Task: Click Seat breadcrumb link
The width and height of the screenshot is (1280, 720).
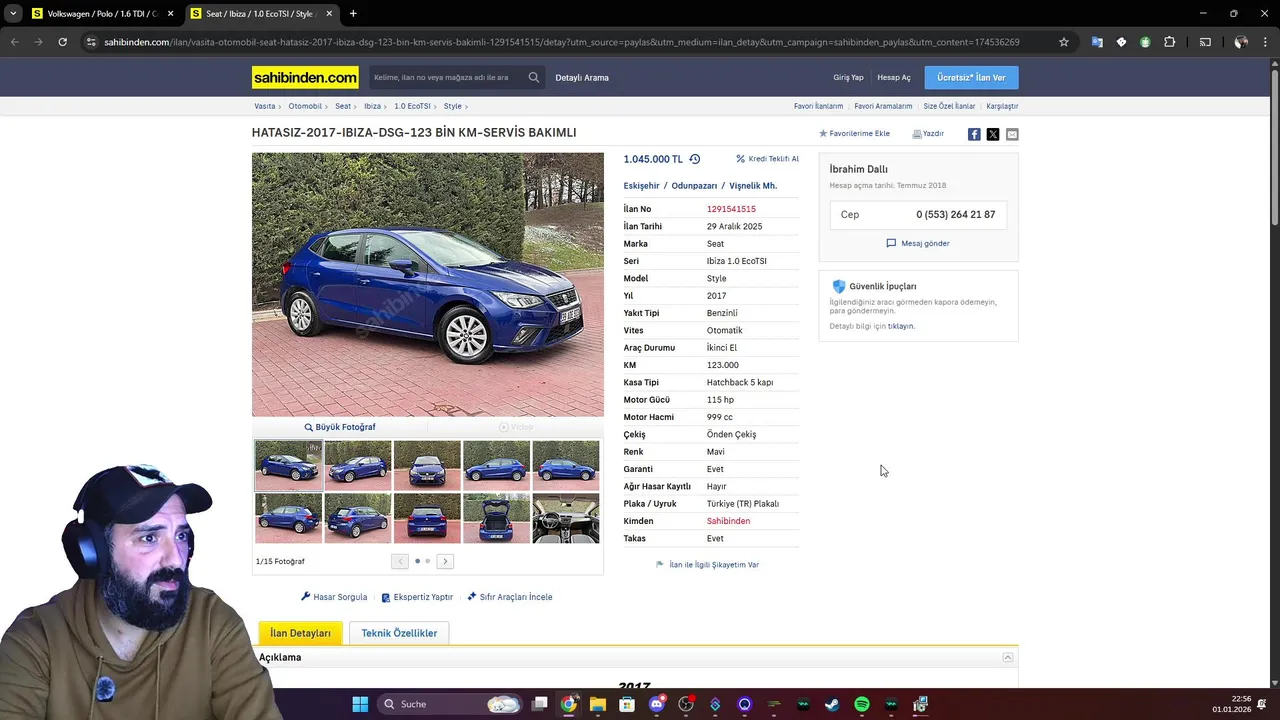Action: [x=343, y=106]
